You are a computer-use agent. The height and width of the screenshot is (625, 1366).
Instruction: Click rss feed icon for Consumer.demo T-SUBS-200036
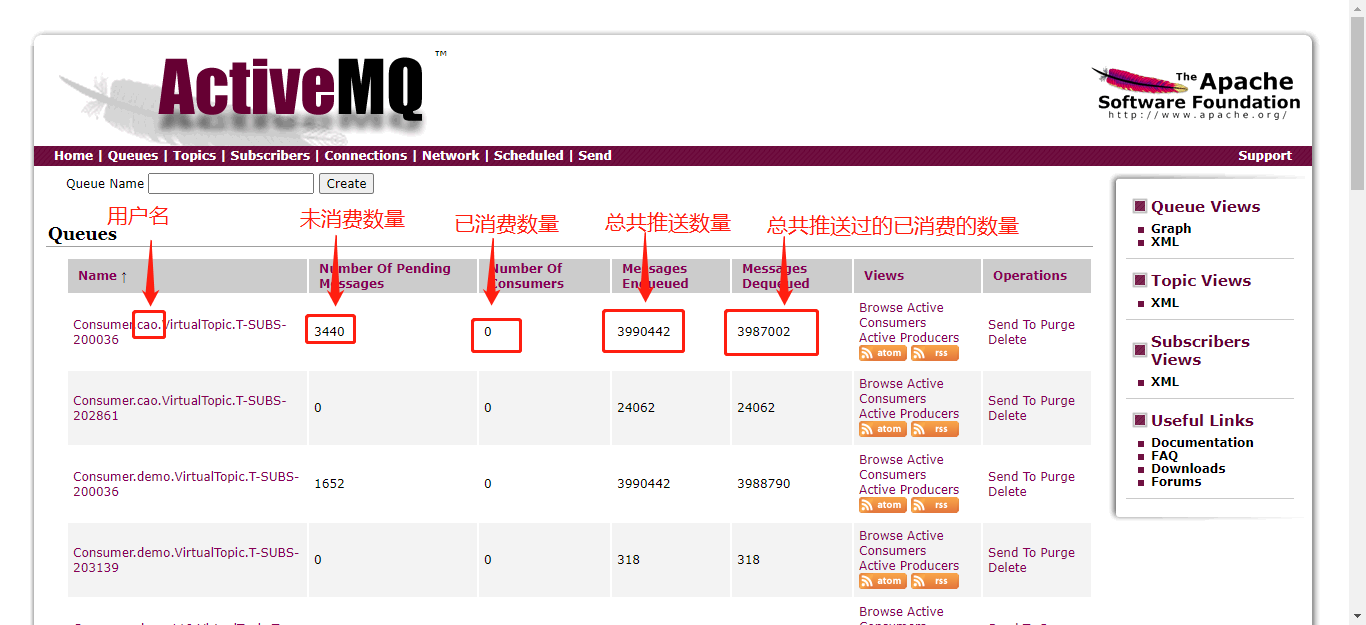pos(935,505)
